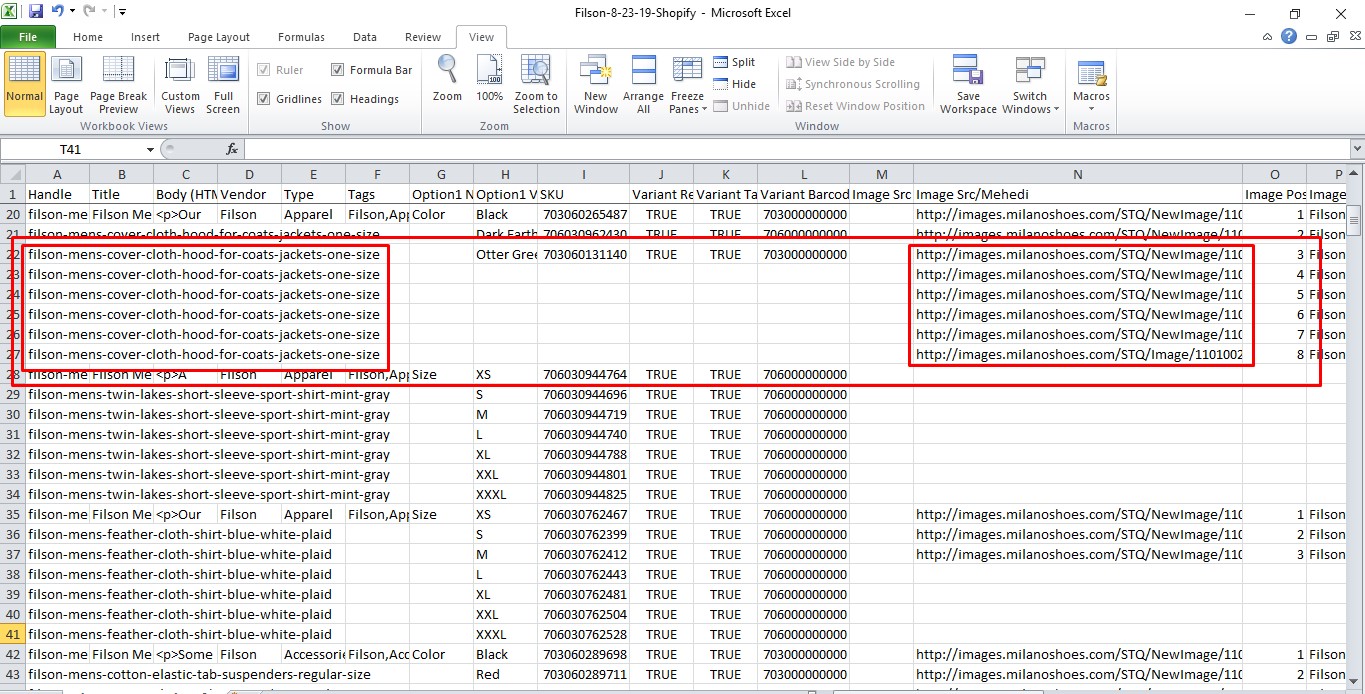Switch to Page Layout view
1365x694 pixels.
tap(66, 84)
